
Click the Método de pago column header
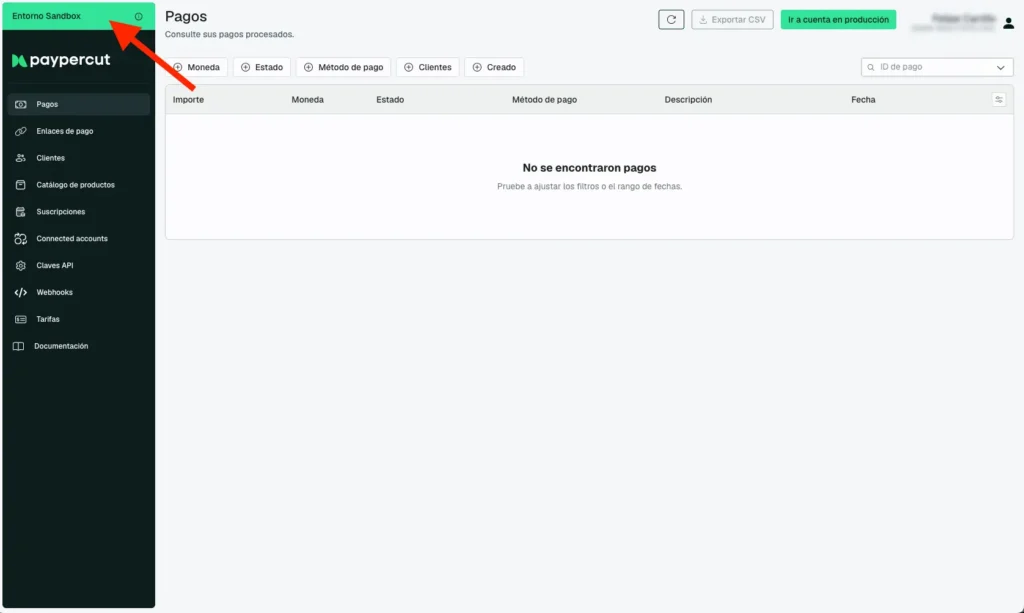click(x=544, y=100)
